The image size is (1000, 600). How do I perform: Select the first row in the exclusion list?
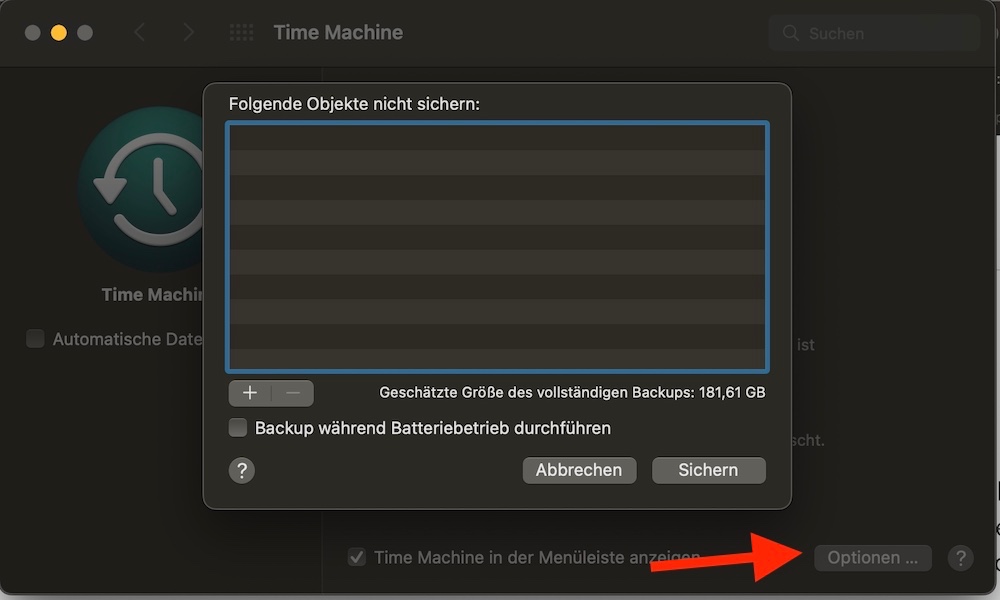point(497,138)
